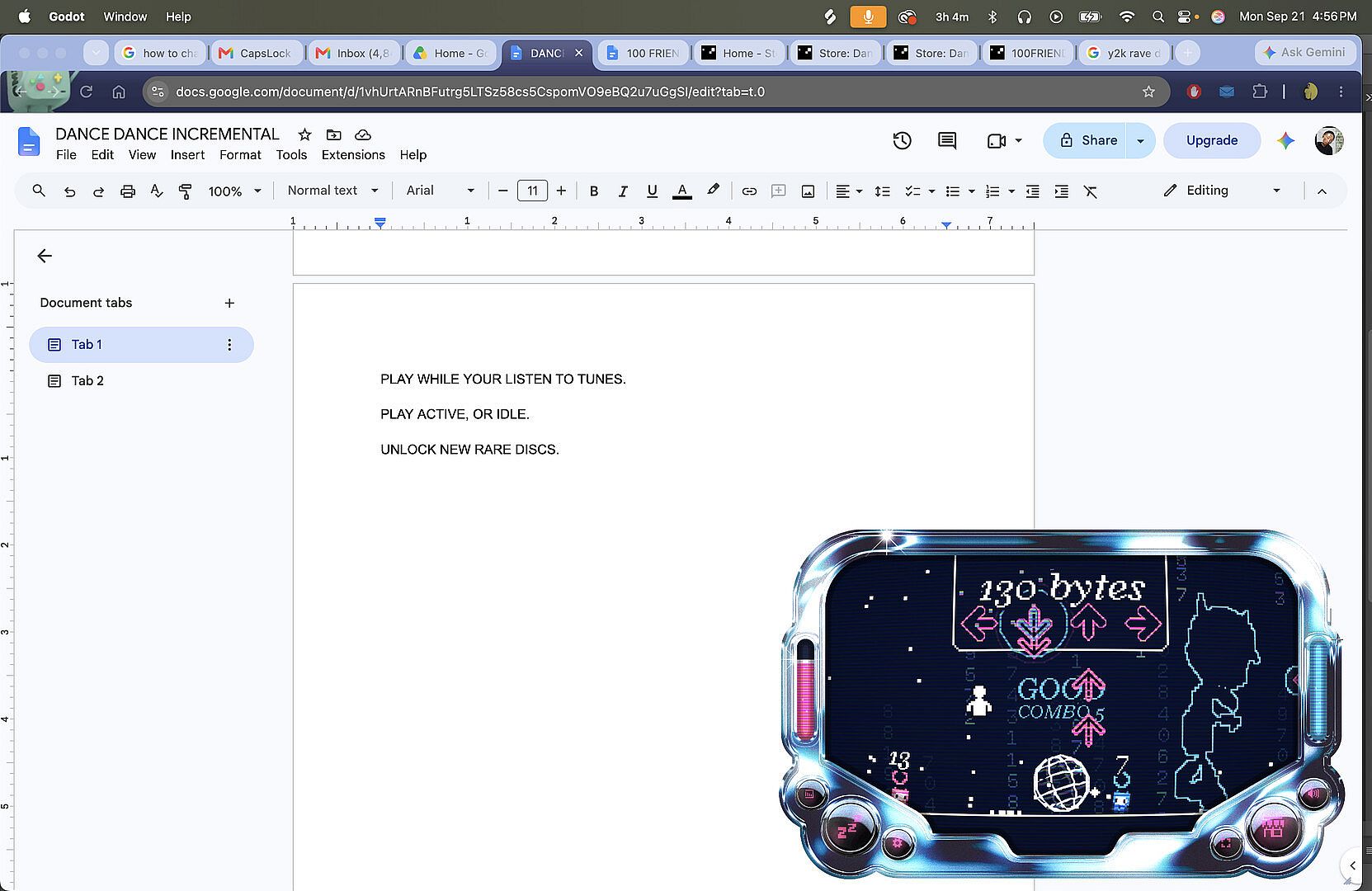Open the comments panel icon
This screenshot has width=1372, height=891.
click(947, 140)
